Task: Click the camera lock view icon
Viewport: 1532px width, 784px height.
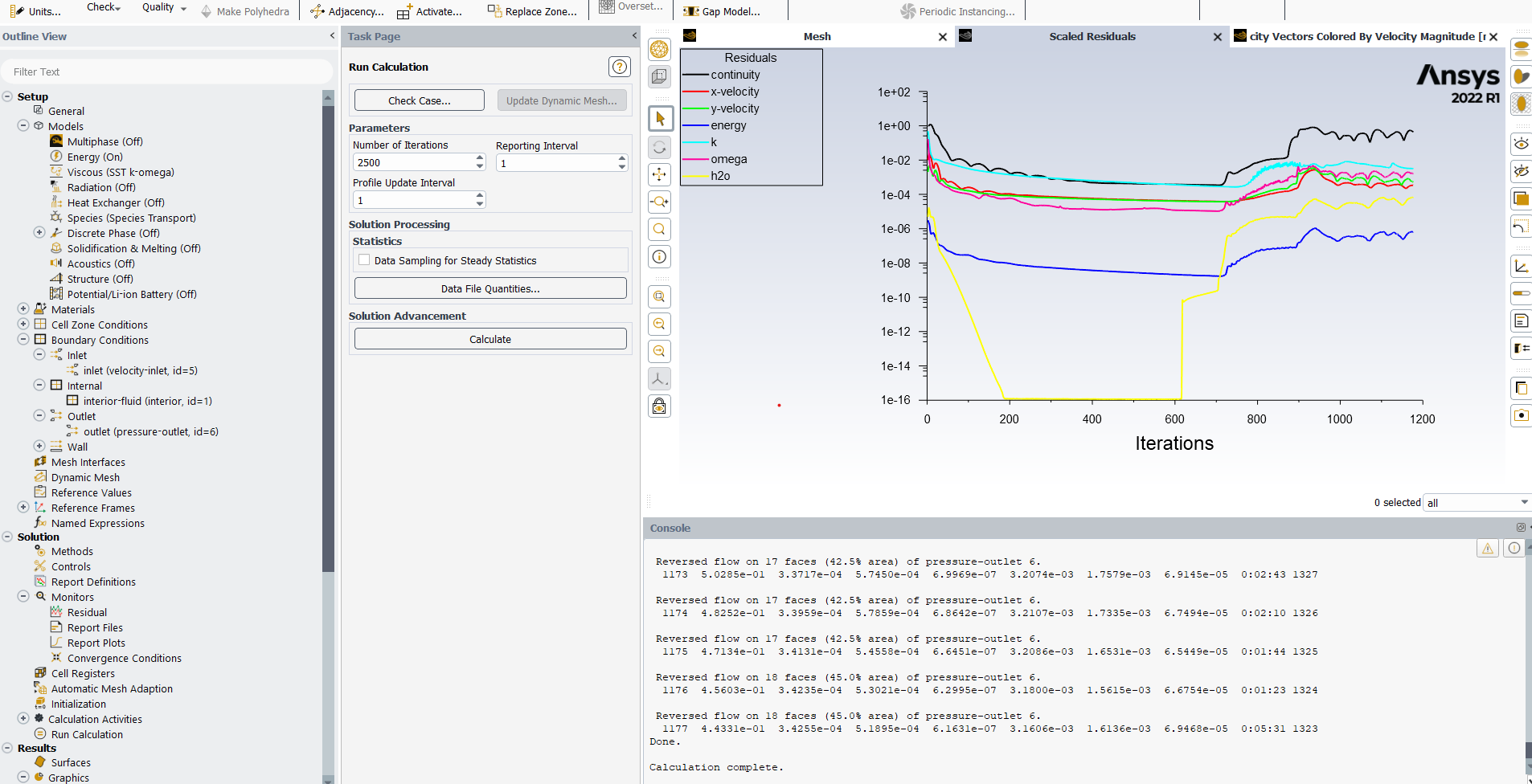Action: pos(660,406)
